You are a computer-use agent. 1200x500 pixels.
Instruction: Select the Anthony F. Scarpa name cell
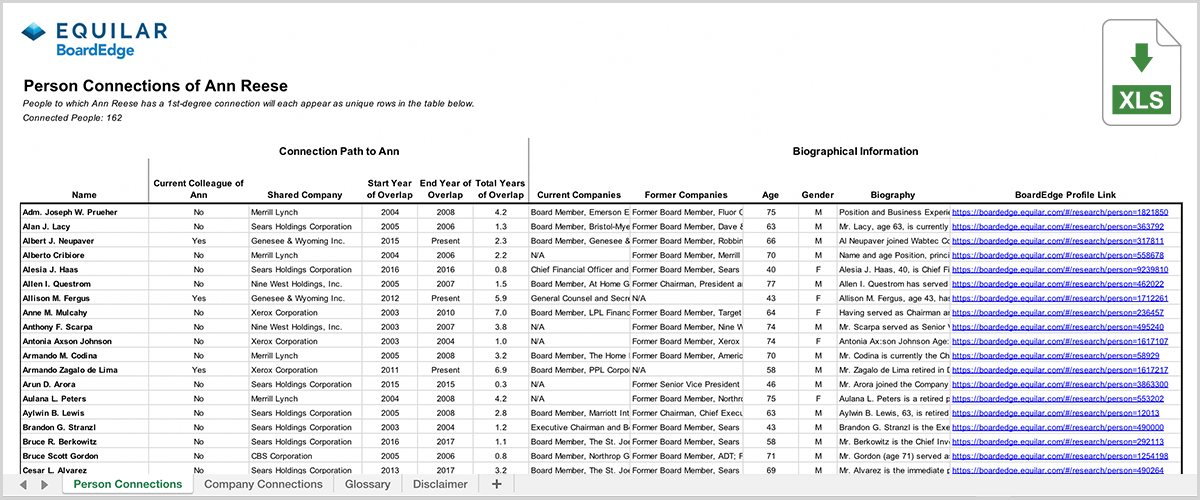click(84, 327)
